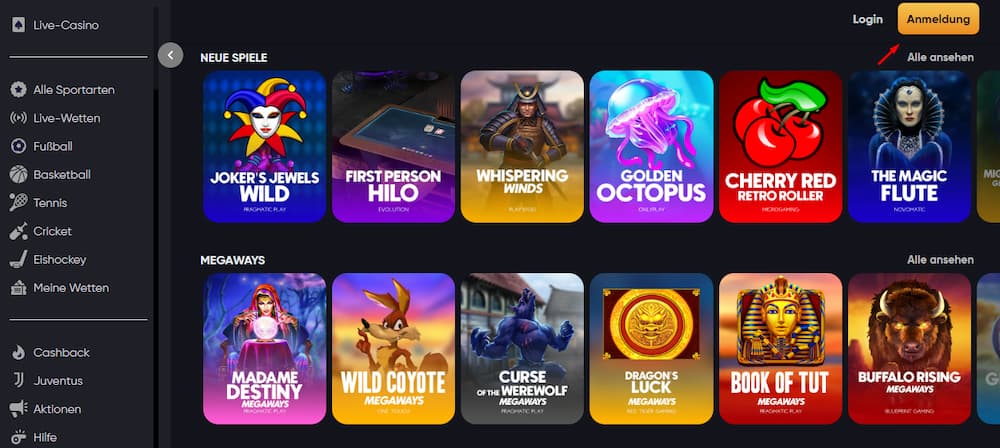The image size is (1000, 448).
Task: Open the Golden Octopus game tile
Action: pyautogui.click(x=651, y=147)
